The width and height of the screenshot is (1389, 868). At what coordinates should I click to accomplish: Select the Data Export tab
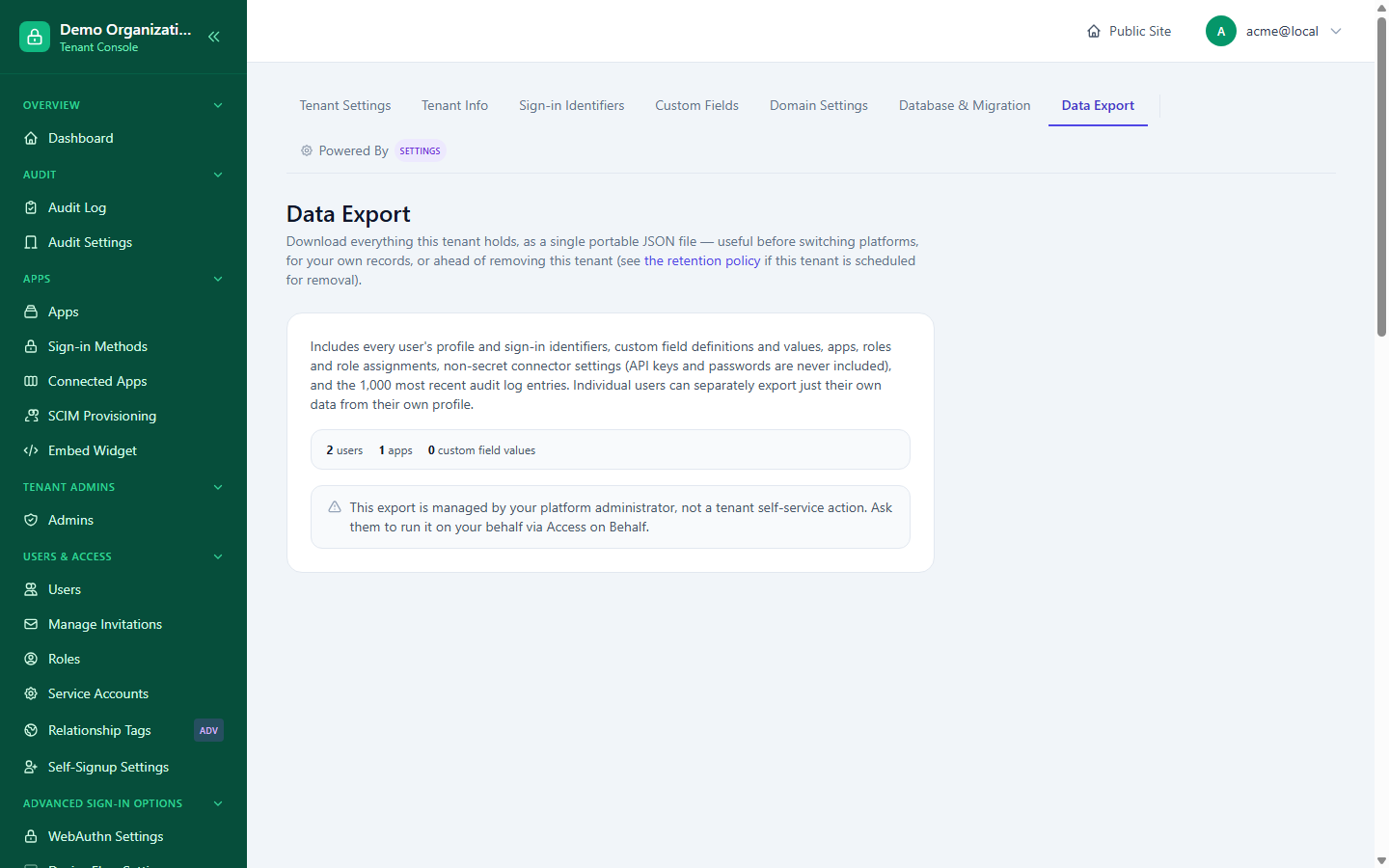(1098, 105)
